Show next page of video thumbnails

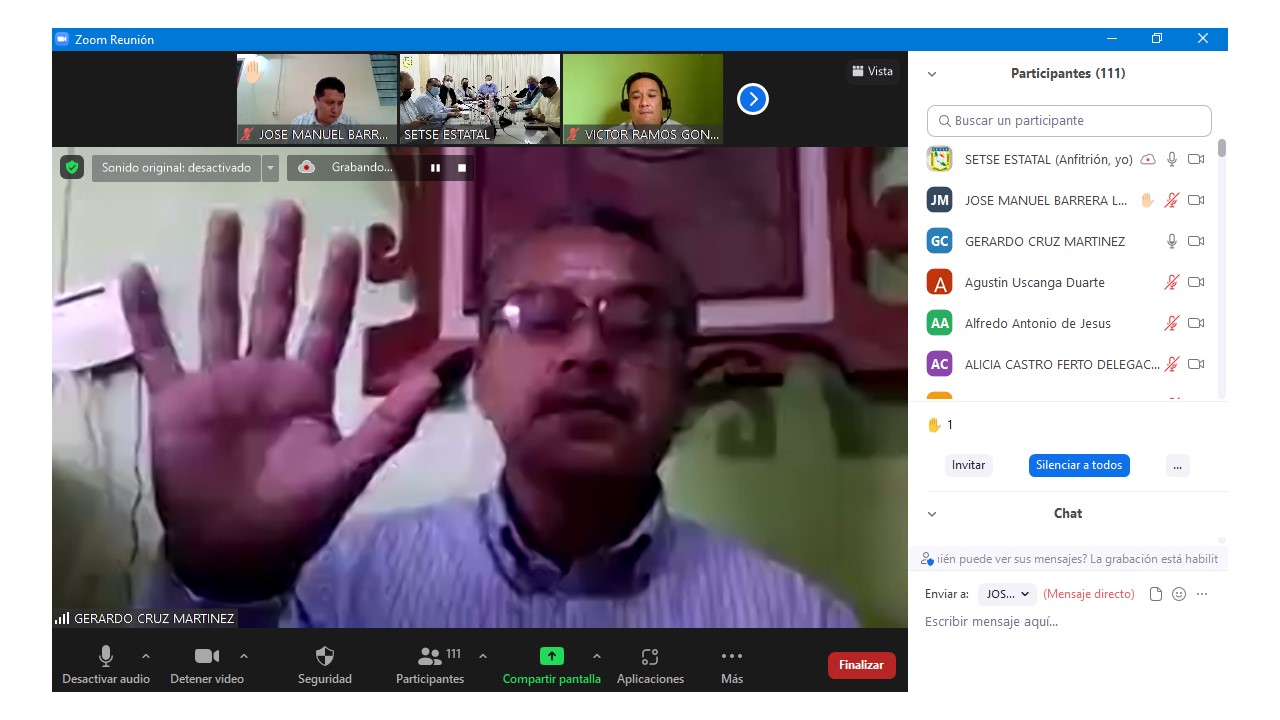[x=753, y=99]
